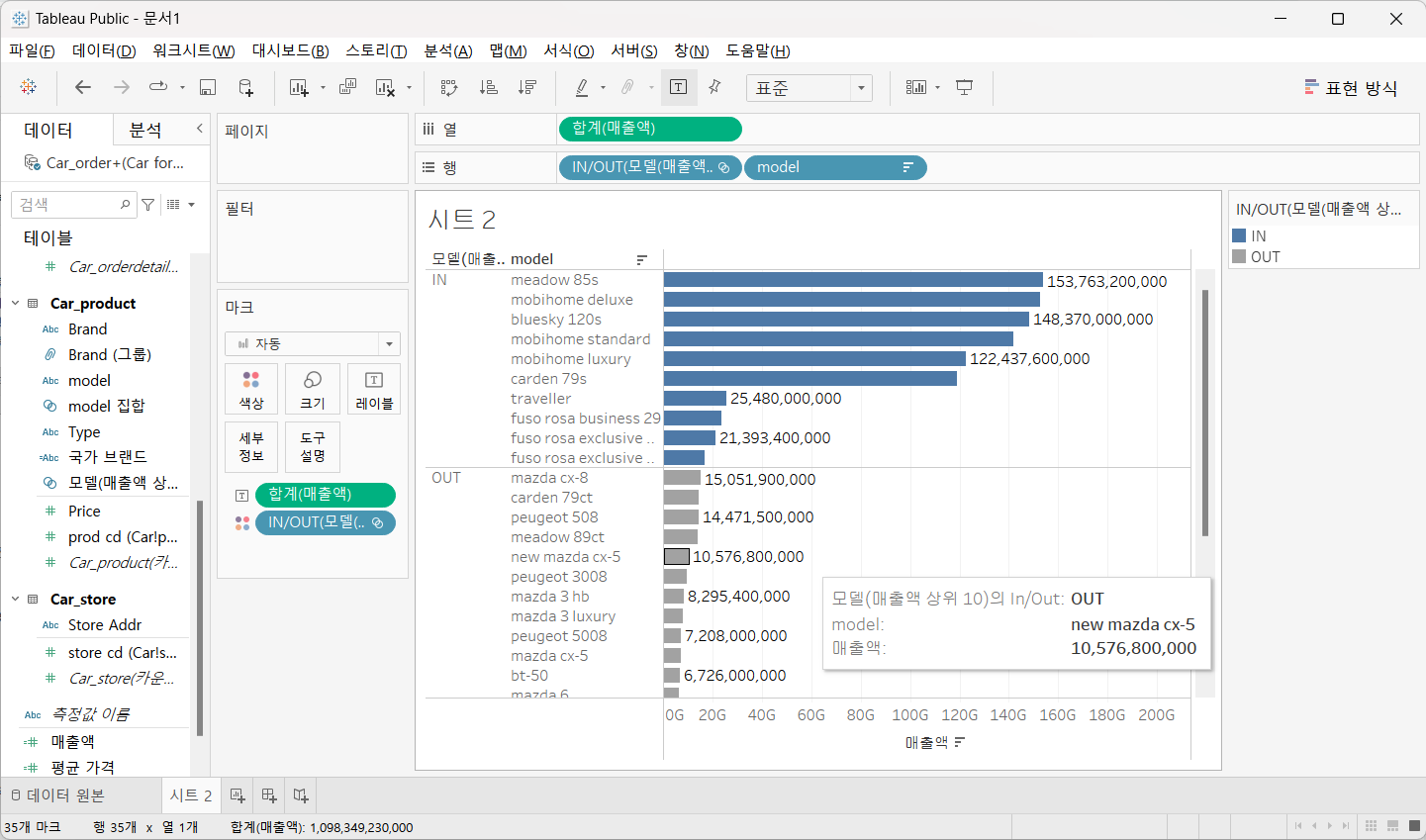The image size is (1426, 840).
Task: Open the 표현 방식 Show Me panel
Action: pyautogui.click(x=1351, y=88)
